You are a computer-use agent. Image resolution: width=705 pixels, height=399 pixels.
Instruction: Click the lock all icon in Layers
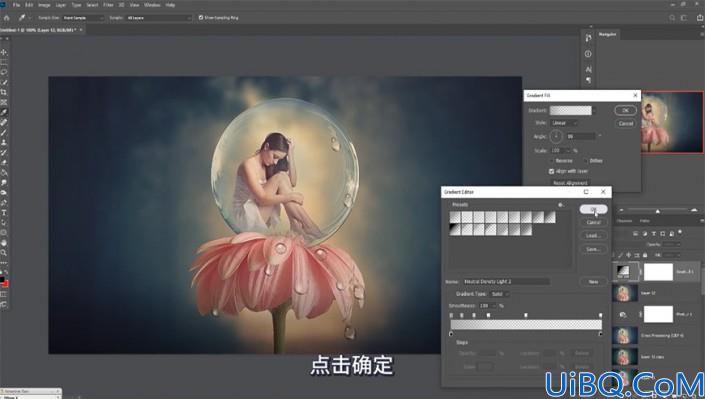pos(645,255)
